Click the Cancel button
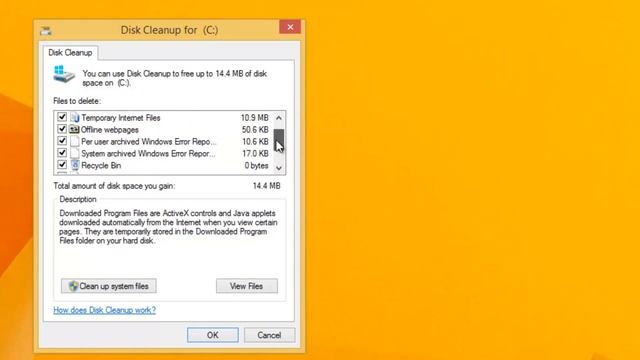Screen dimensions: 640x360 pyautogui.click(x=269, y=335)
